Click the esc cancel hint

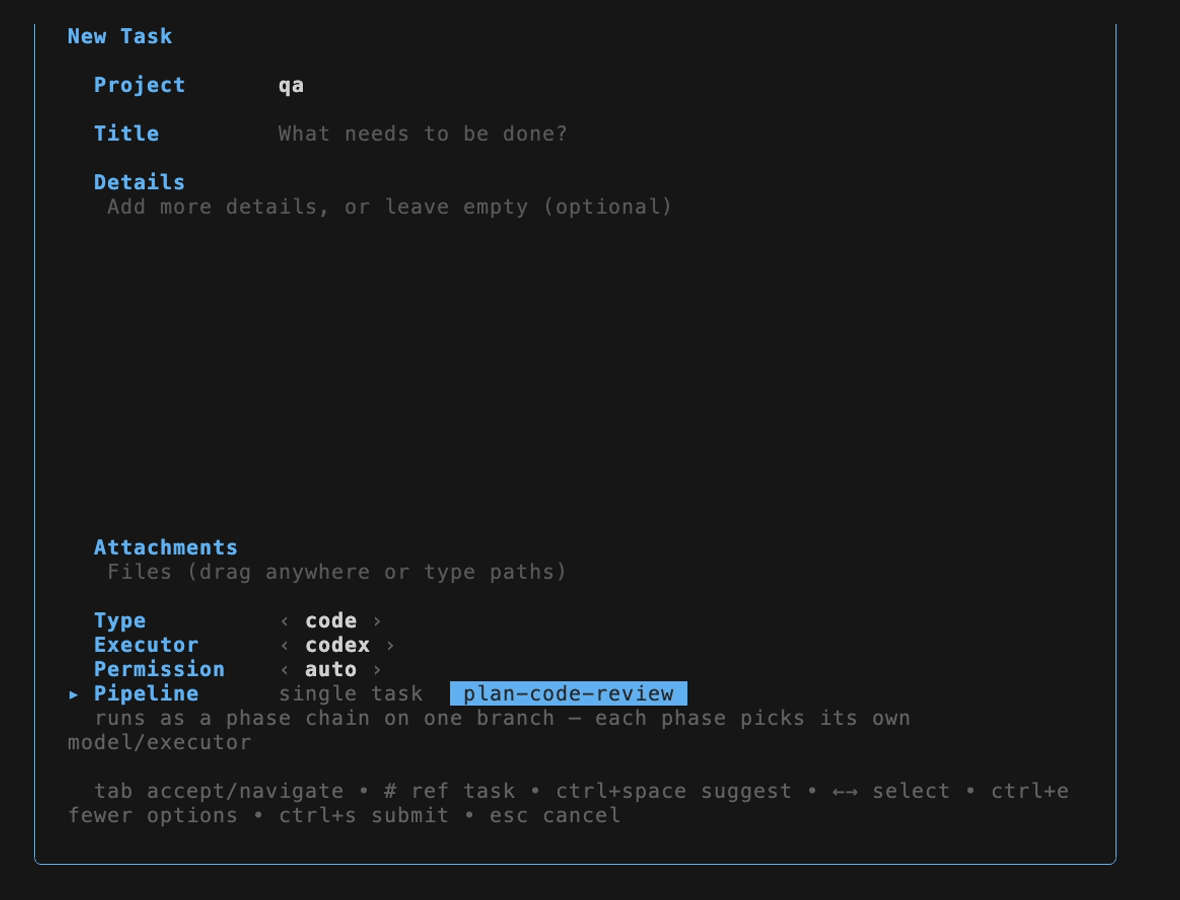[555, 816]
